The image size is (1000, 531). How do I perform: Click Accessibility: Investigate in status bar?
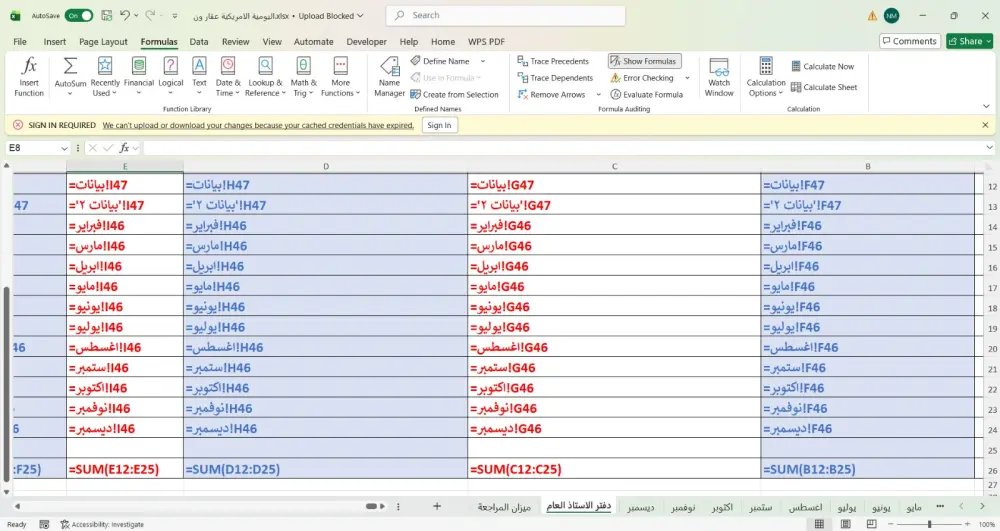tap(102, 524)
